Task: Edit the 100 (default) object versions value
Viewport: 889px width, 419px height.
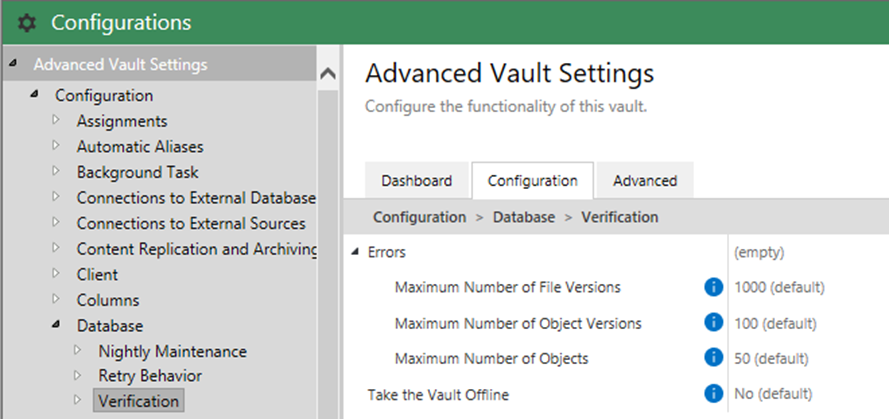Action: click(775, 323)
